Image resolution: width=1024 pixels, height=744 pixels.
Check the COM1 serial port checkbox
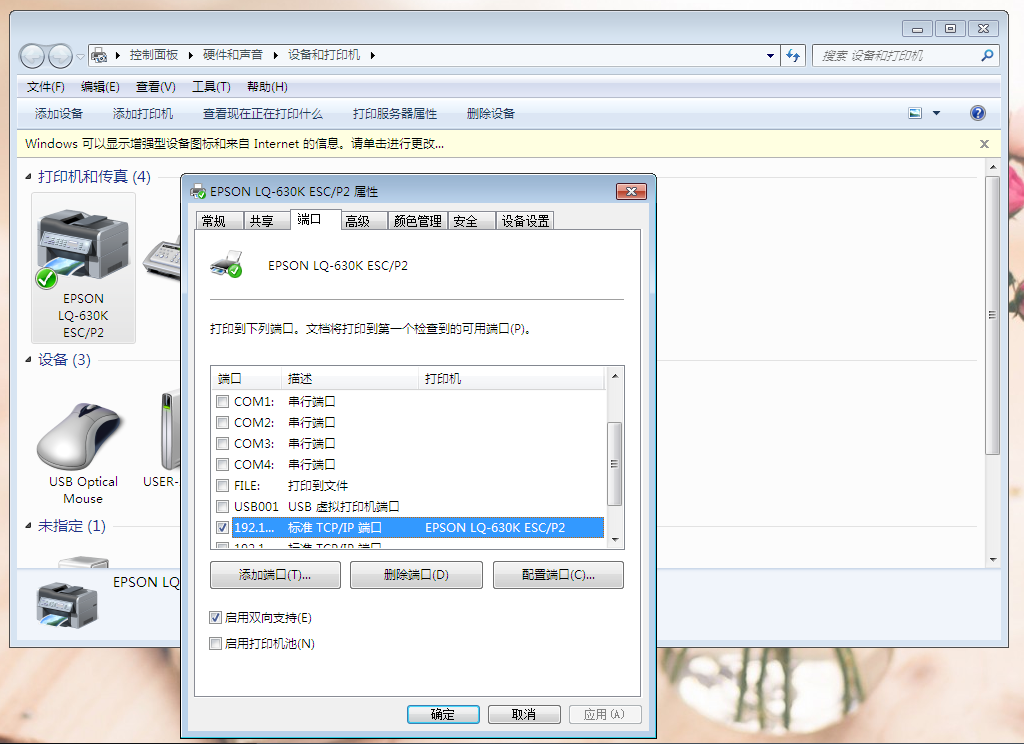[x=223, y=402]
